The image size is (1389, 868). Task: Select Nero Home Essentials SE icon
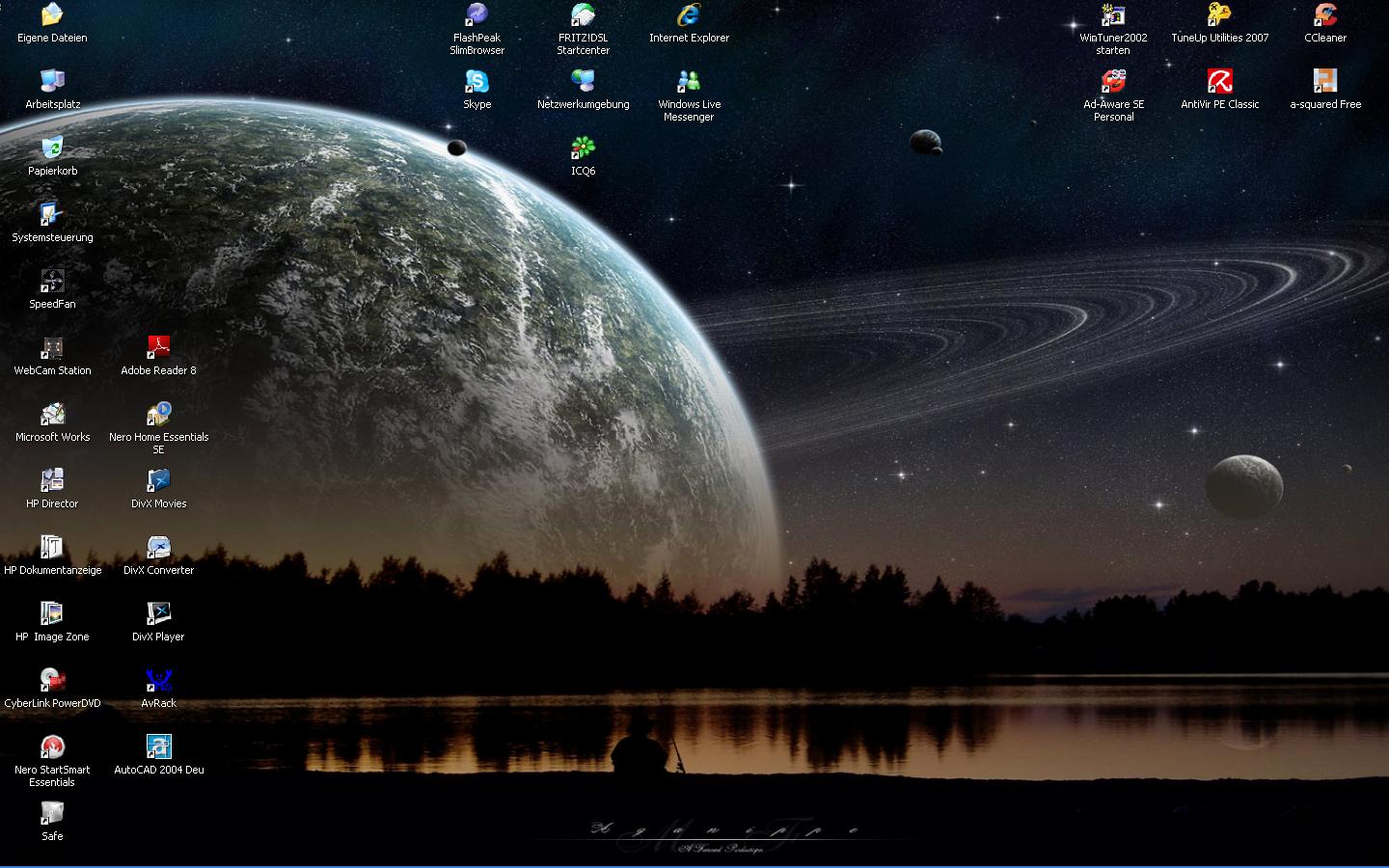point(158,414)
